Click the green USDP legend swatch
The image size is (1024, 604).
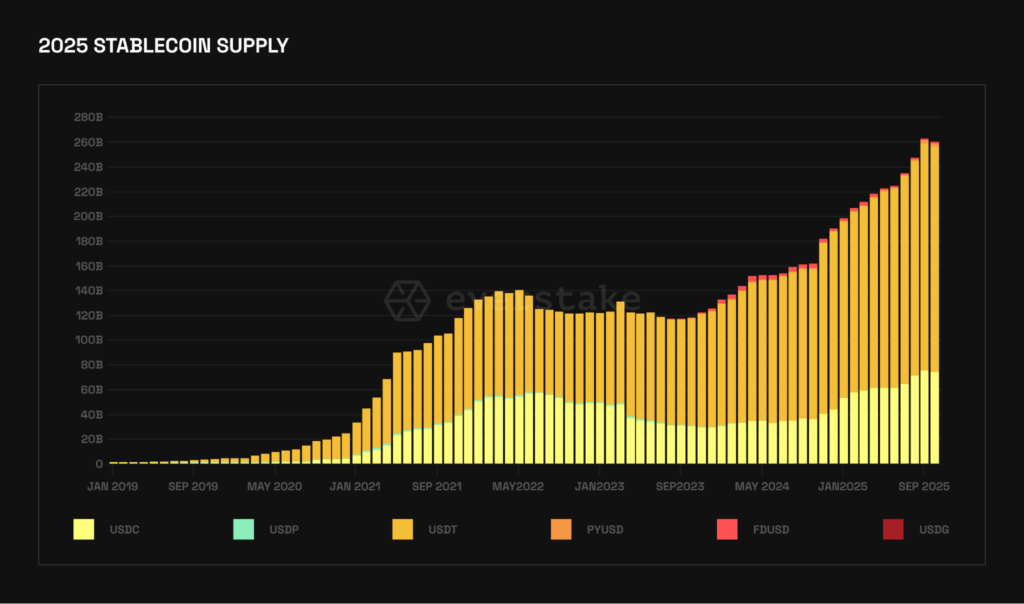click(244, 529)
